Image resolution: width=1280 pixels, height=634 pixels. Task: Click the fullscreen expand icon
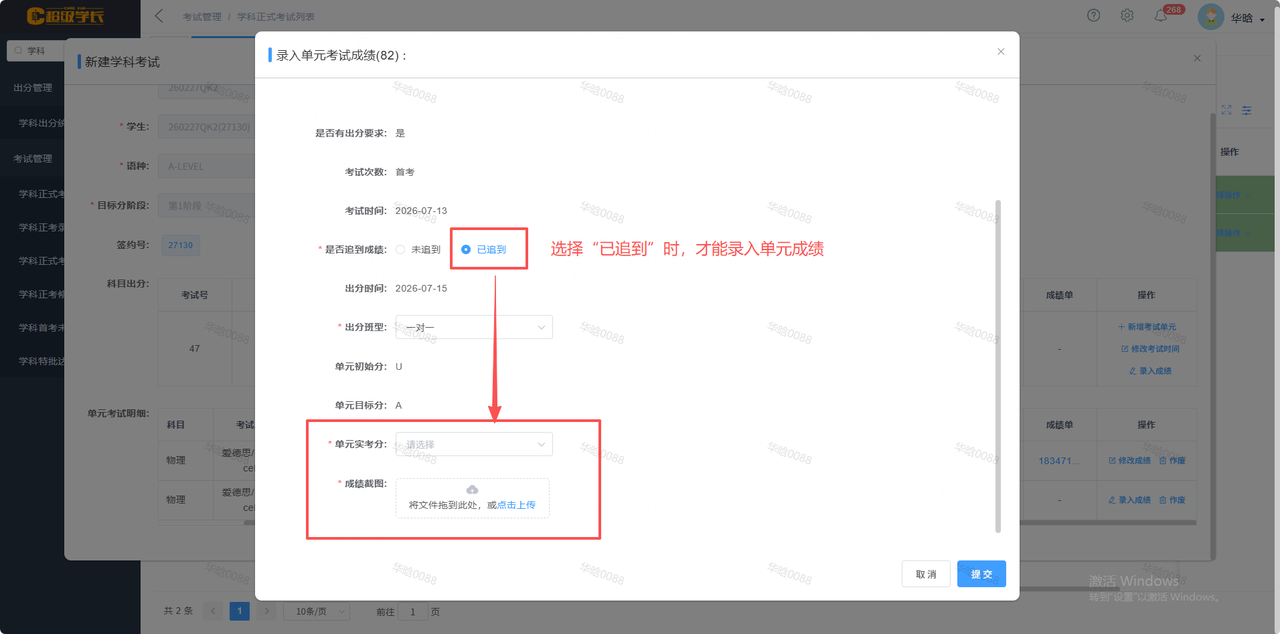[x=1226, y=110]
